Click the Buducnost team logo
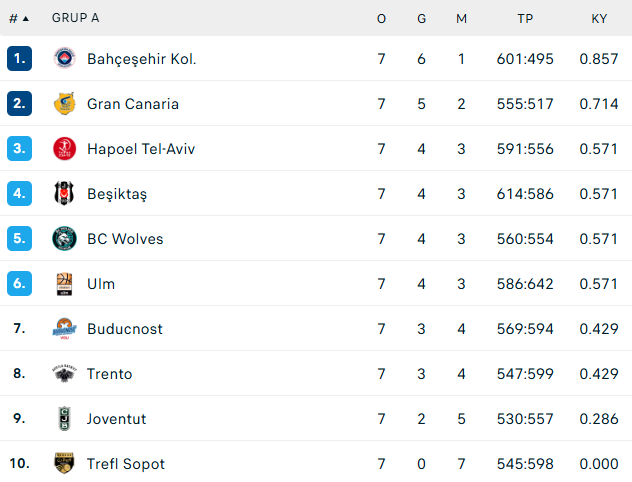The height and width of the screenshot is (482, 632). 64,328
